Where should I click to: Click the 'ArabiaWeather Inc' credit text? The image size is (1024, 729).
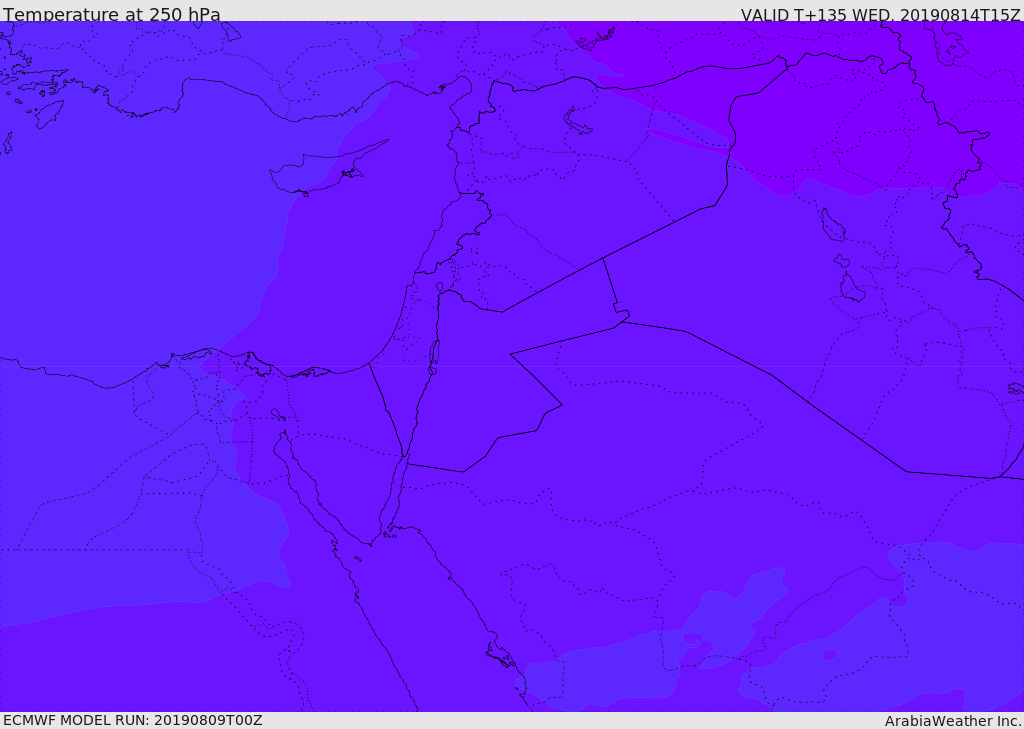pos(952,721)
